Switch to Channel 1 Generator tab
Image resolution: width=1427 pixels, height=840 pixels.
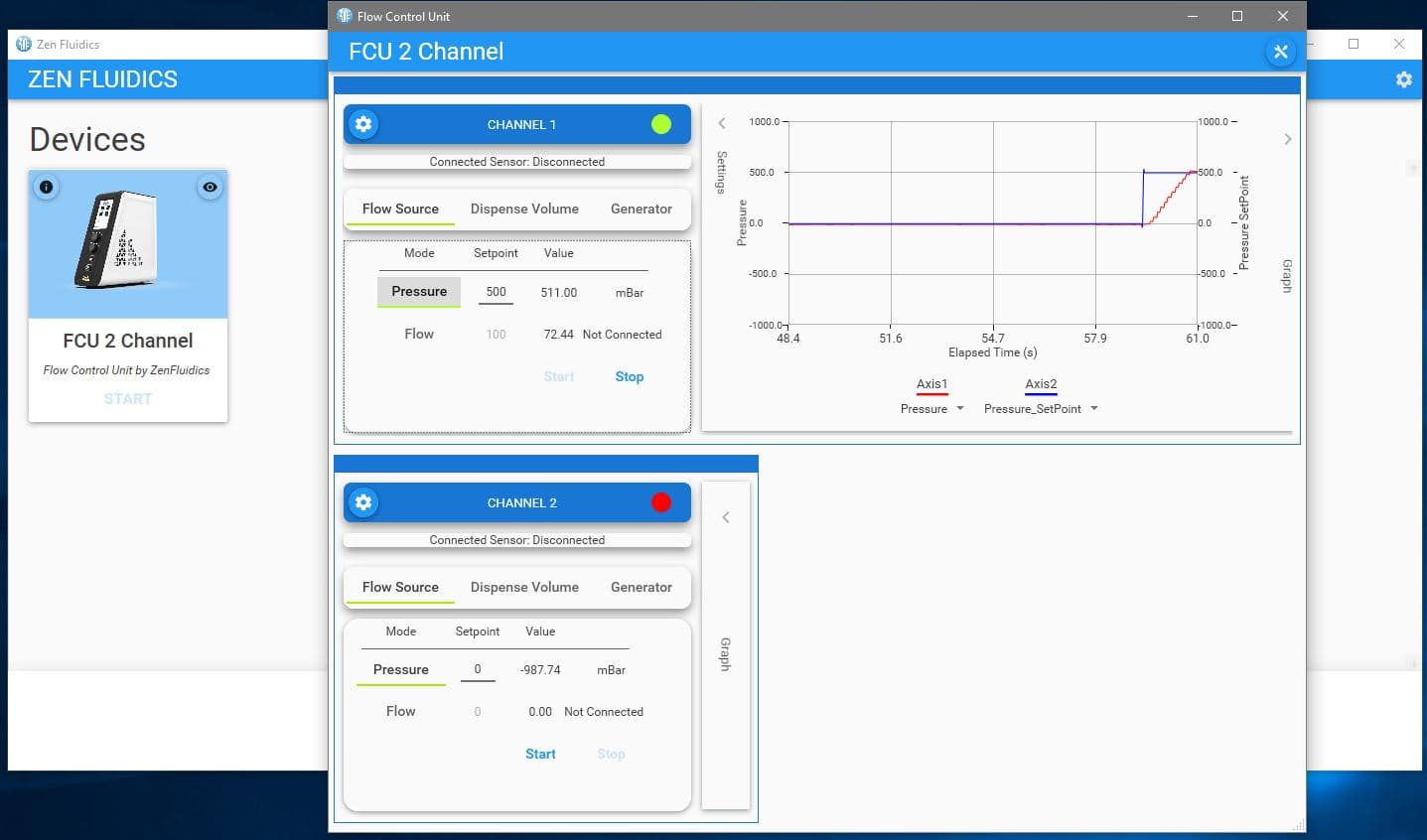point(642,209)
